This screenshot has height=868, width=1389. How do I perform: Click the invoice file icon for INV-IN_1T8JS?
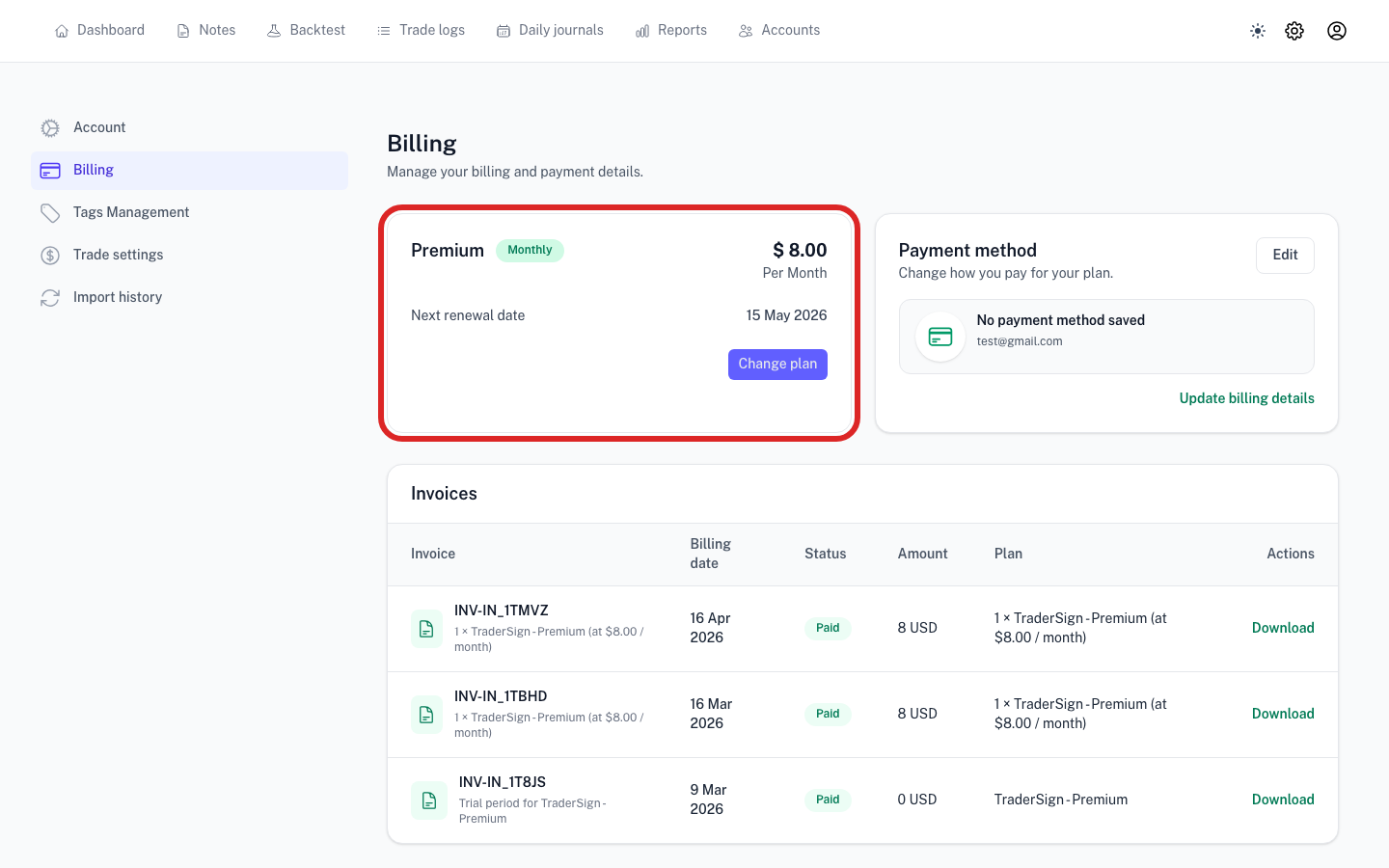pos(428,800)
